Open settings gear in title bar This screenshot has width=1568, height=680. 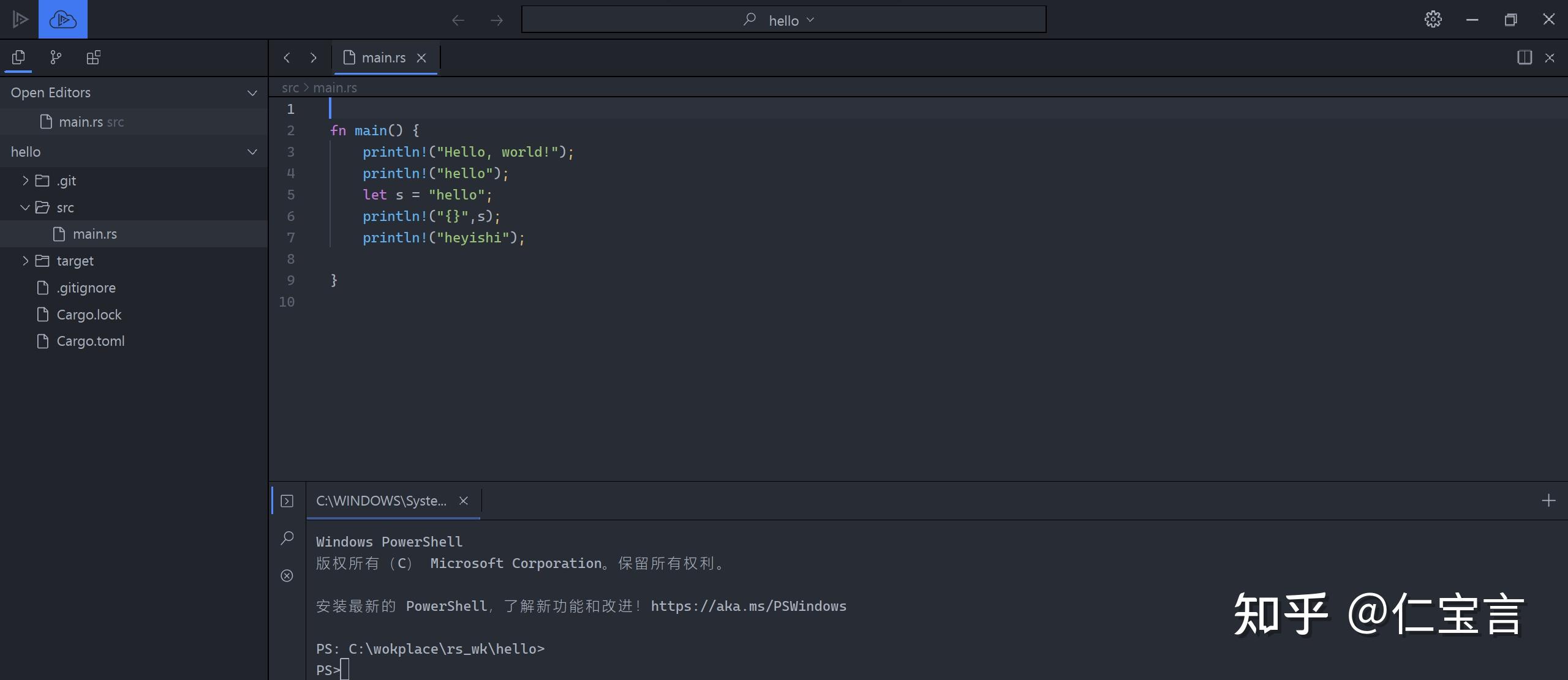(1433, 20)
